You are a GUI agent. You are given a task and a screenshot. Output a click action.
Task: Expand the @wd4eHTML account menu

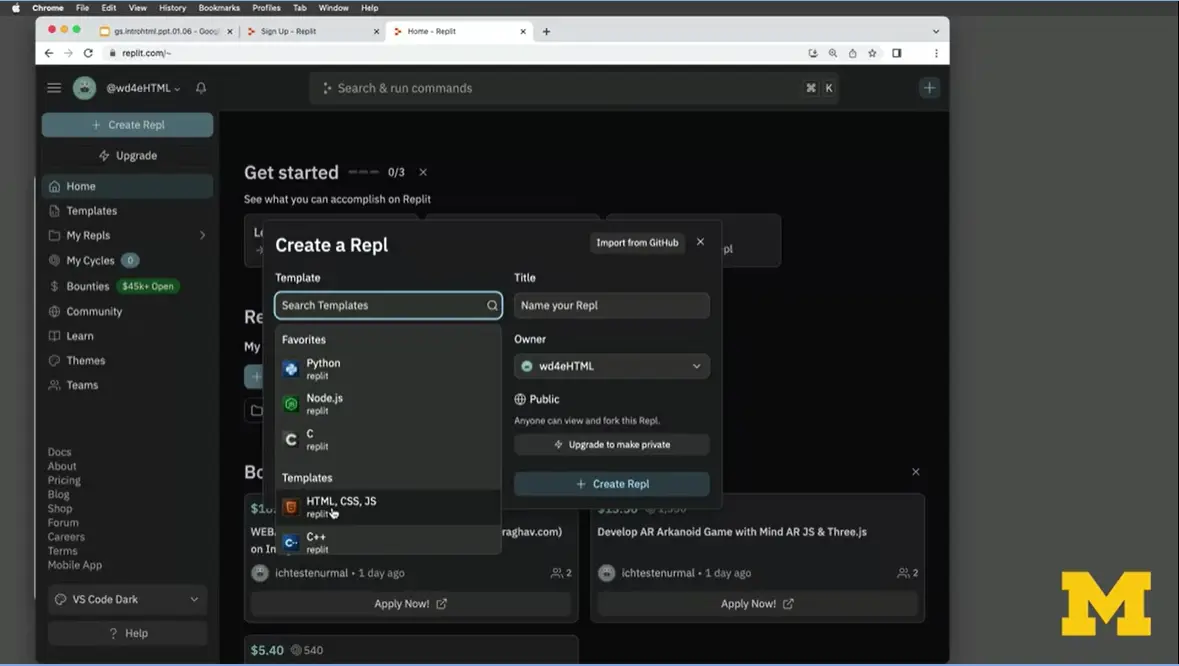tap(143, 88)
